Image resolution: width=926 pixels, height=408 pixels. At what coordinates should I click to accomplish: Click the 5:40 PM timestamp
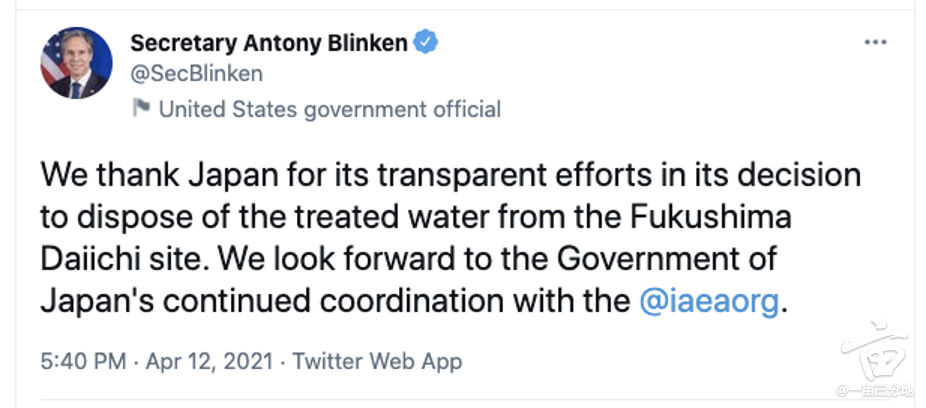pyautogui.click(x=83, y=361)
